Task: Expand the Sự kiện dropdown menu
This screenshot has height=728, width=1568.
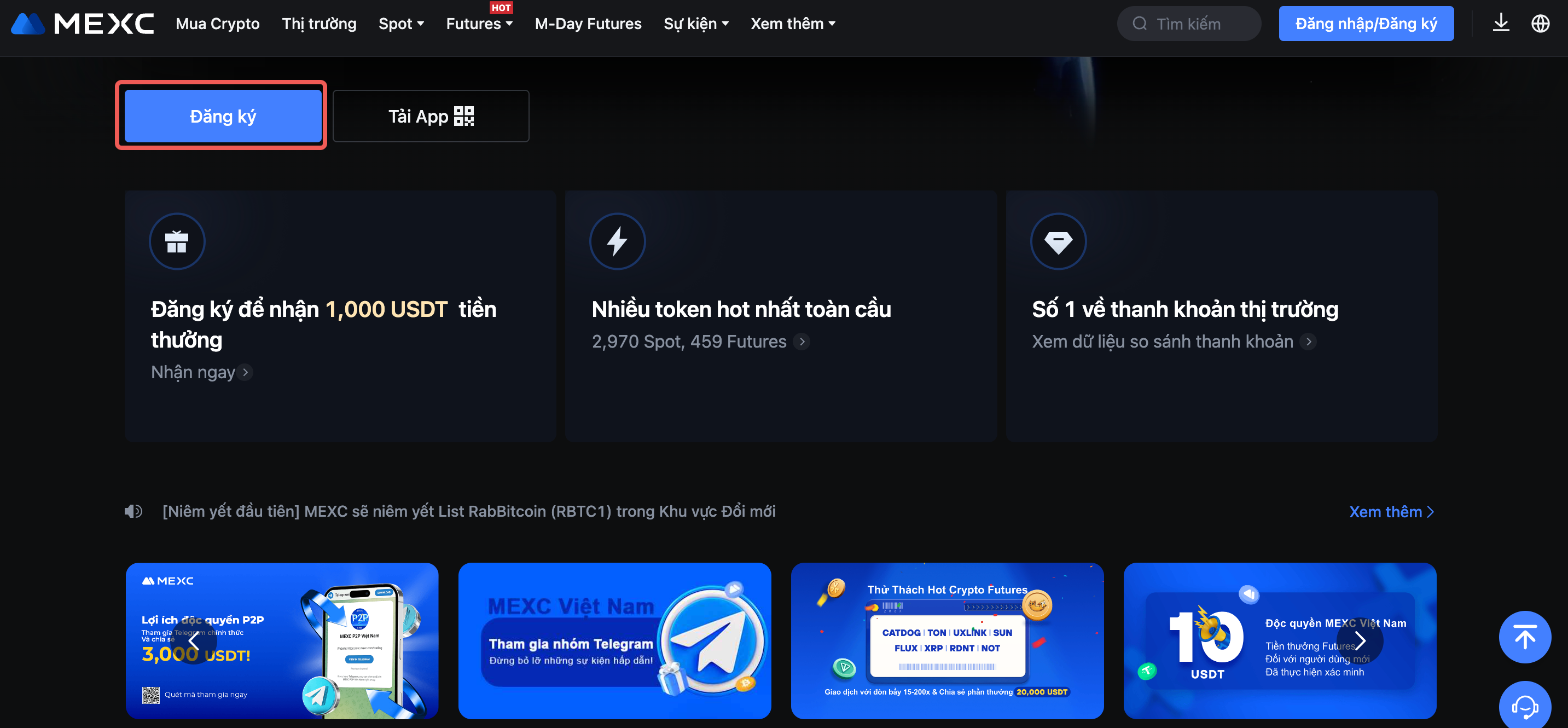Action: [x=696, y=24]
